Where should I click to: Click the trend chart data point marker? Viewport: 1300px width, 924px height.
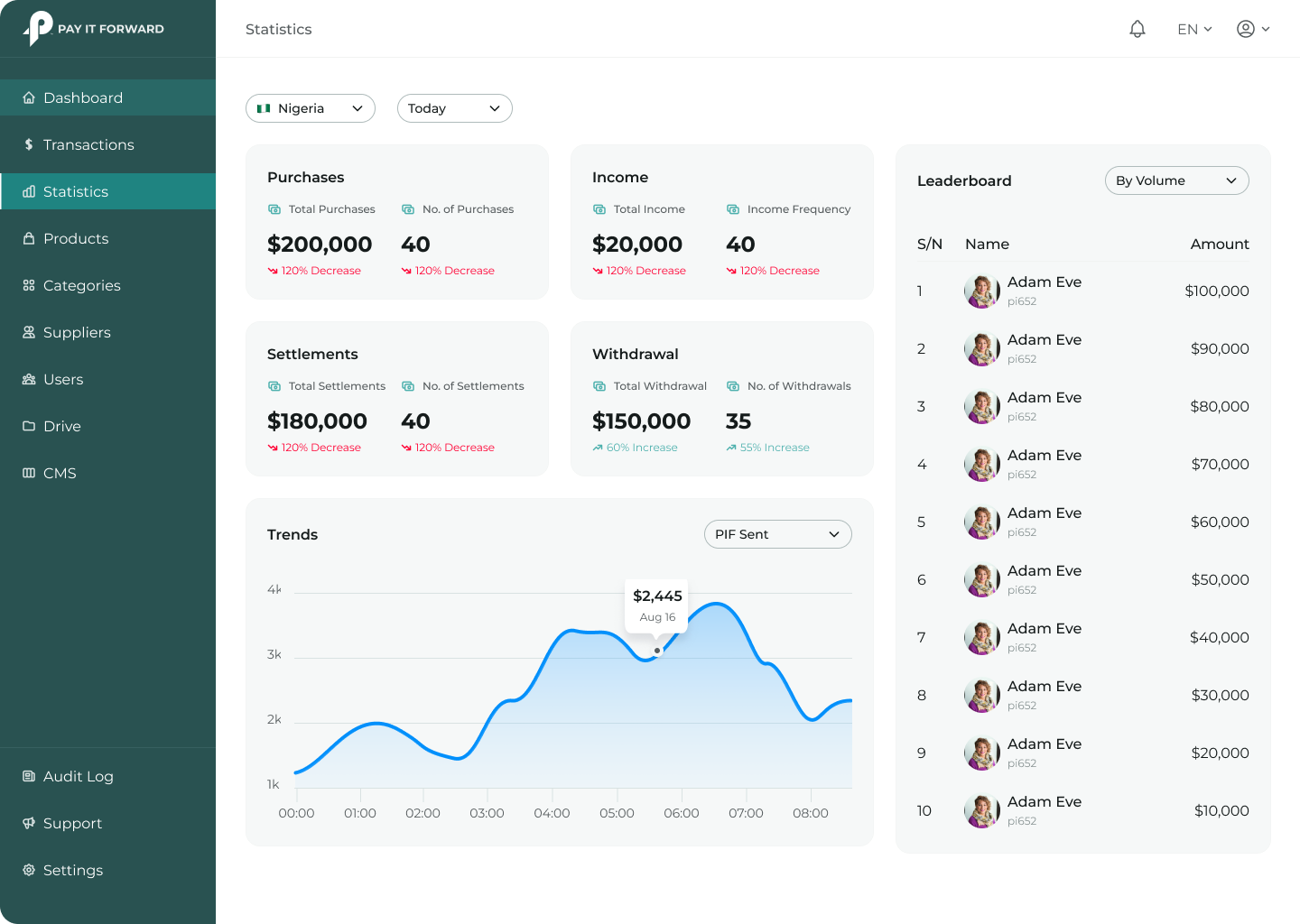click(657, 651)
